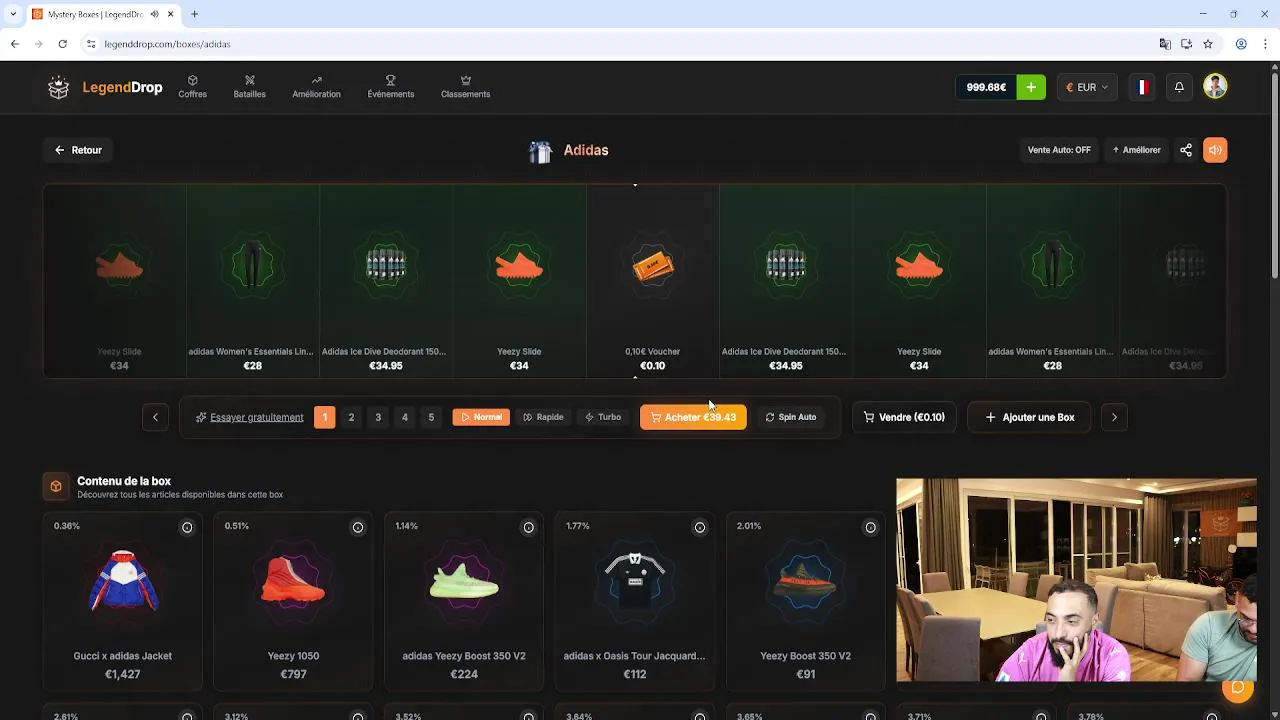The image size is (1280, 720).
Task: Click the Retour back button
Action: [78, 150]
